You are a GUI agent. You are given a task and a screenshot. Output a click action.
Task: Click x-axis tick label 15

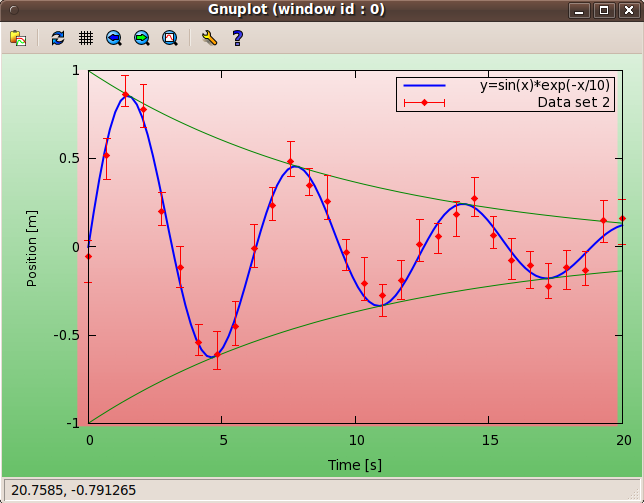pyautogui.click(x=490, y=441)
